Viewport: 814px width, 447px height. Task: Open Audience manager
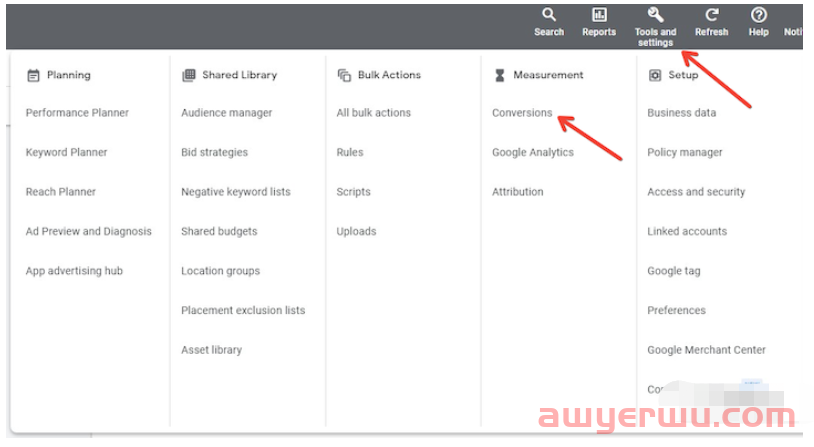226,113
